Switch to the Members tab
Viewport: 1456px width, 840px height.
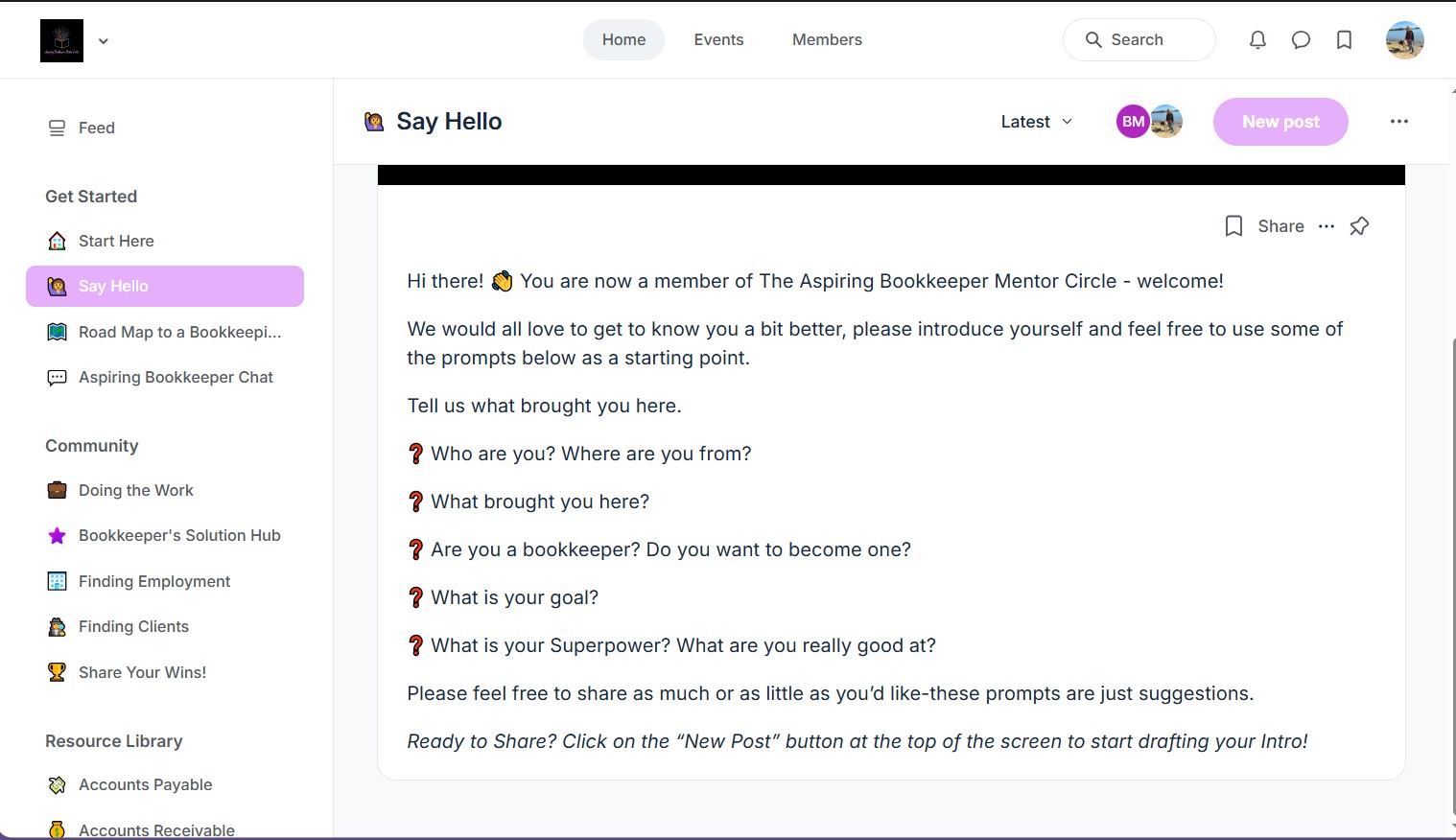827,40
